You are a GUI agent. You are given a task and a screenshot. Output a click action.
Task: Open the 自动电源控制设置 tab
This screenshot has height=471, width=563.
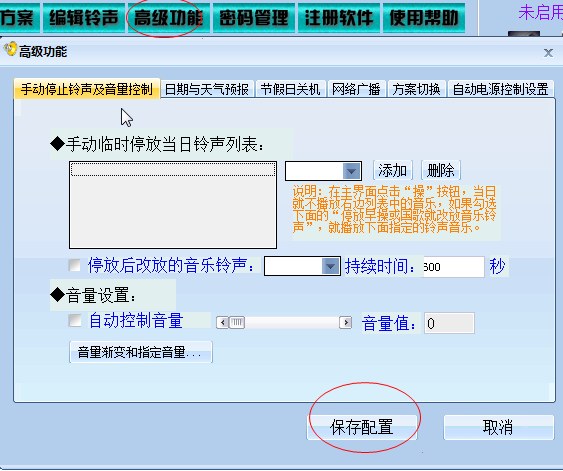pyautogui.click(x=501, y=89)
